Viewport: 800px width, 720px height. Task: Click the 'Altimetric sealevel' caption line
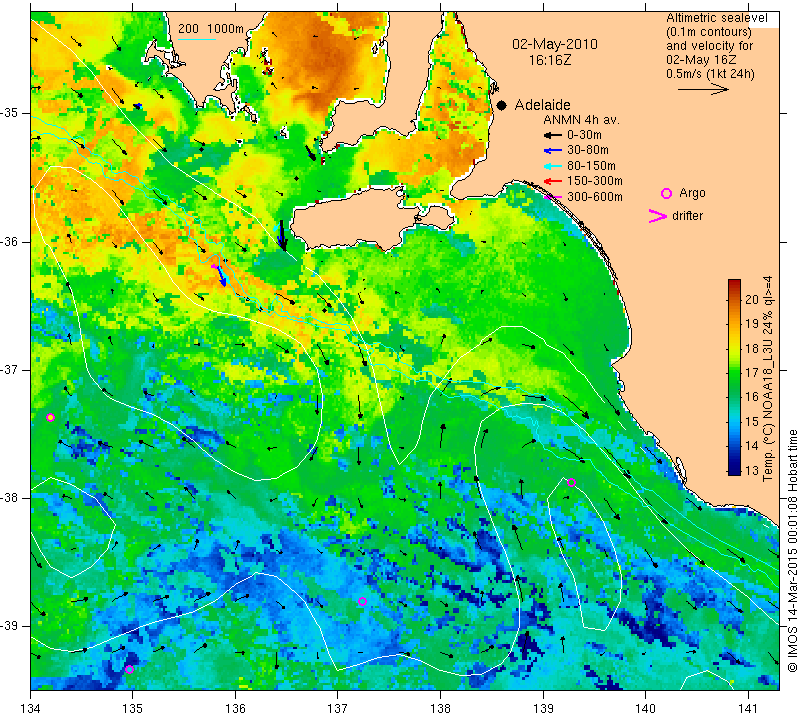pos(717,18)
